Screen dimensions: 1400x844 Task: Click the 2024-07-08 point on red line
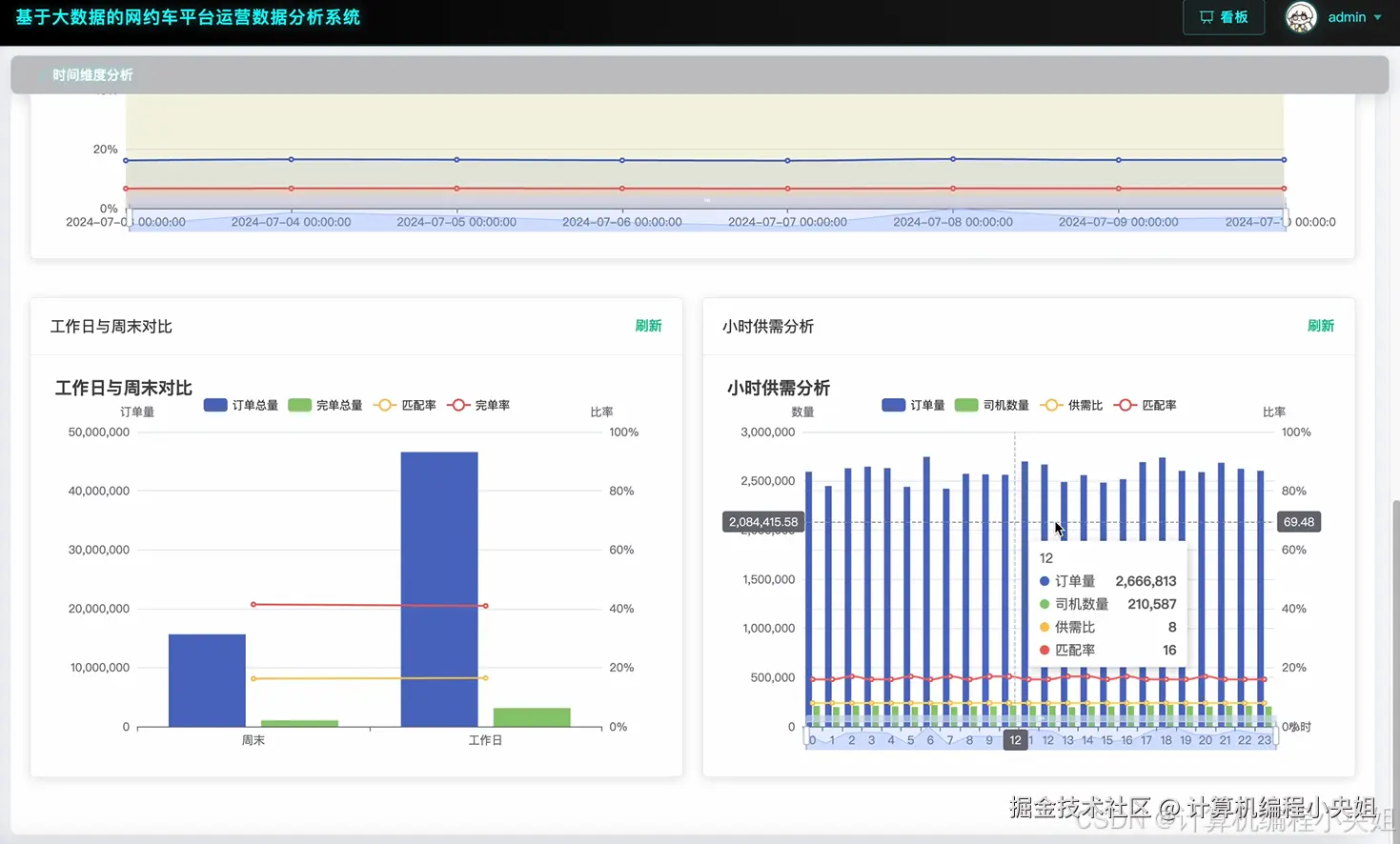(953, 189)
